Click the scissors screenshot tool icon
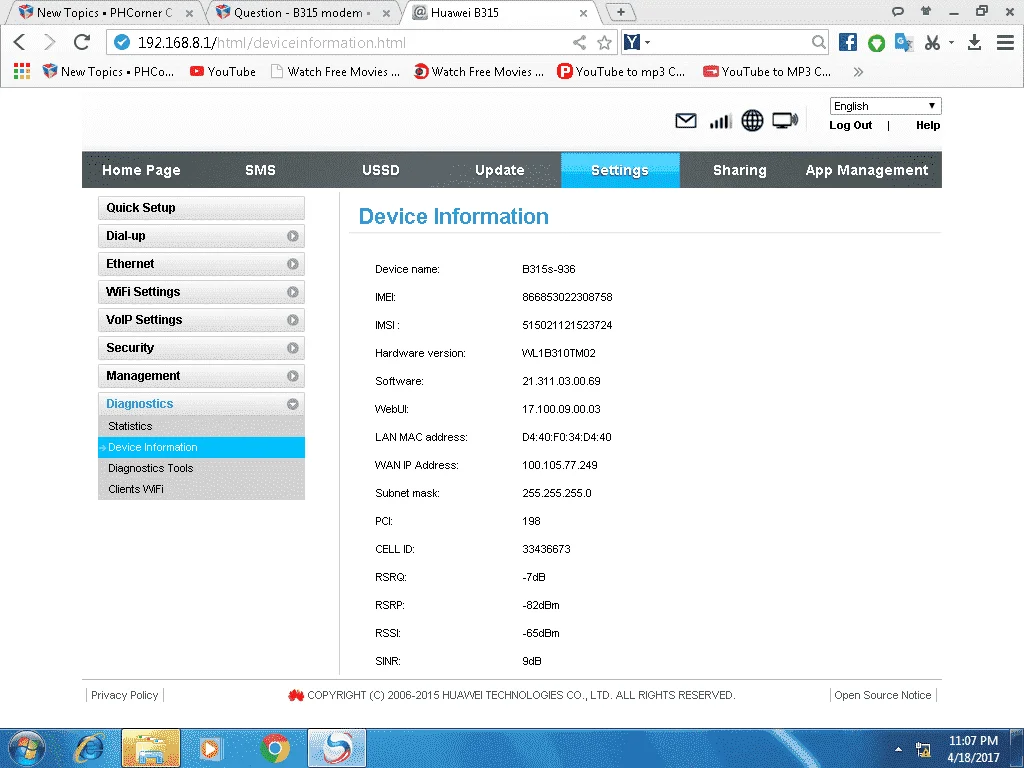The image size is (1024, 768). point(933,42)
